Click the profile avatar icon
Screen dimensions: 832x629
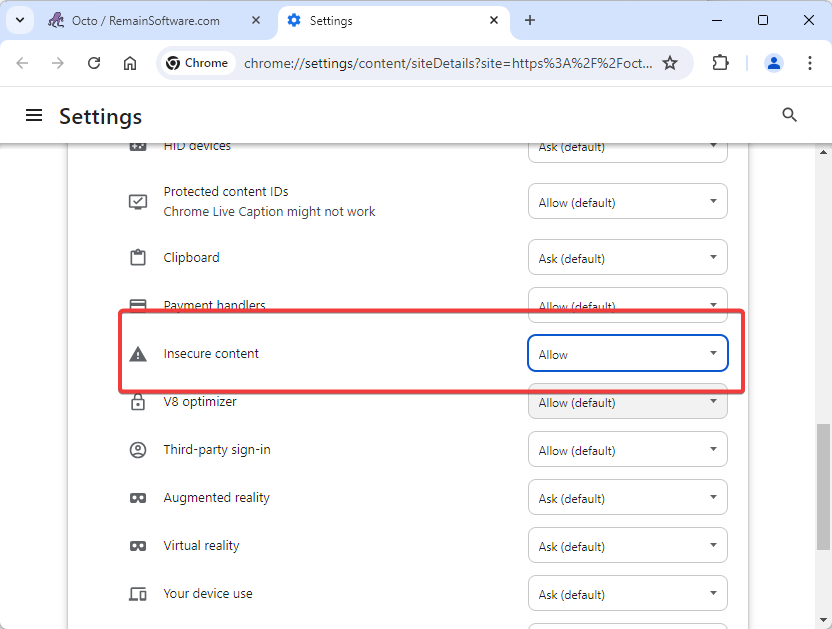[774, 63]
